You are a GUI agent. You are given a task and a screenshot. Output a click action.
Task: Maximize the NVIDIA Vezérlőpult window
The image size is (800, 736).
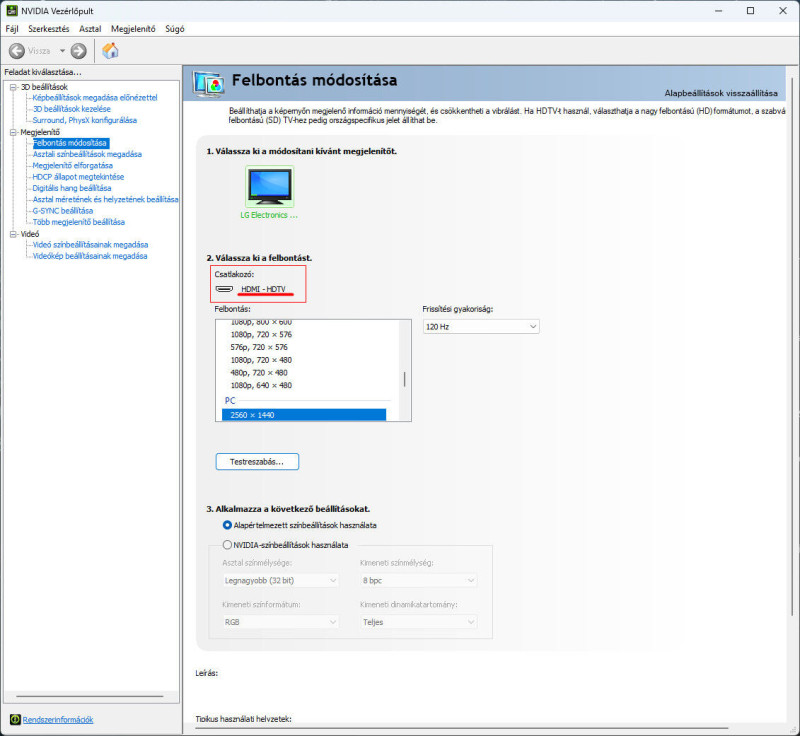coord(751,11)
